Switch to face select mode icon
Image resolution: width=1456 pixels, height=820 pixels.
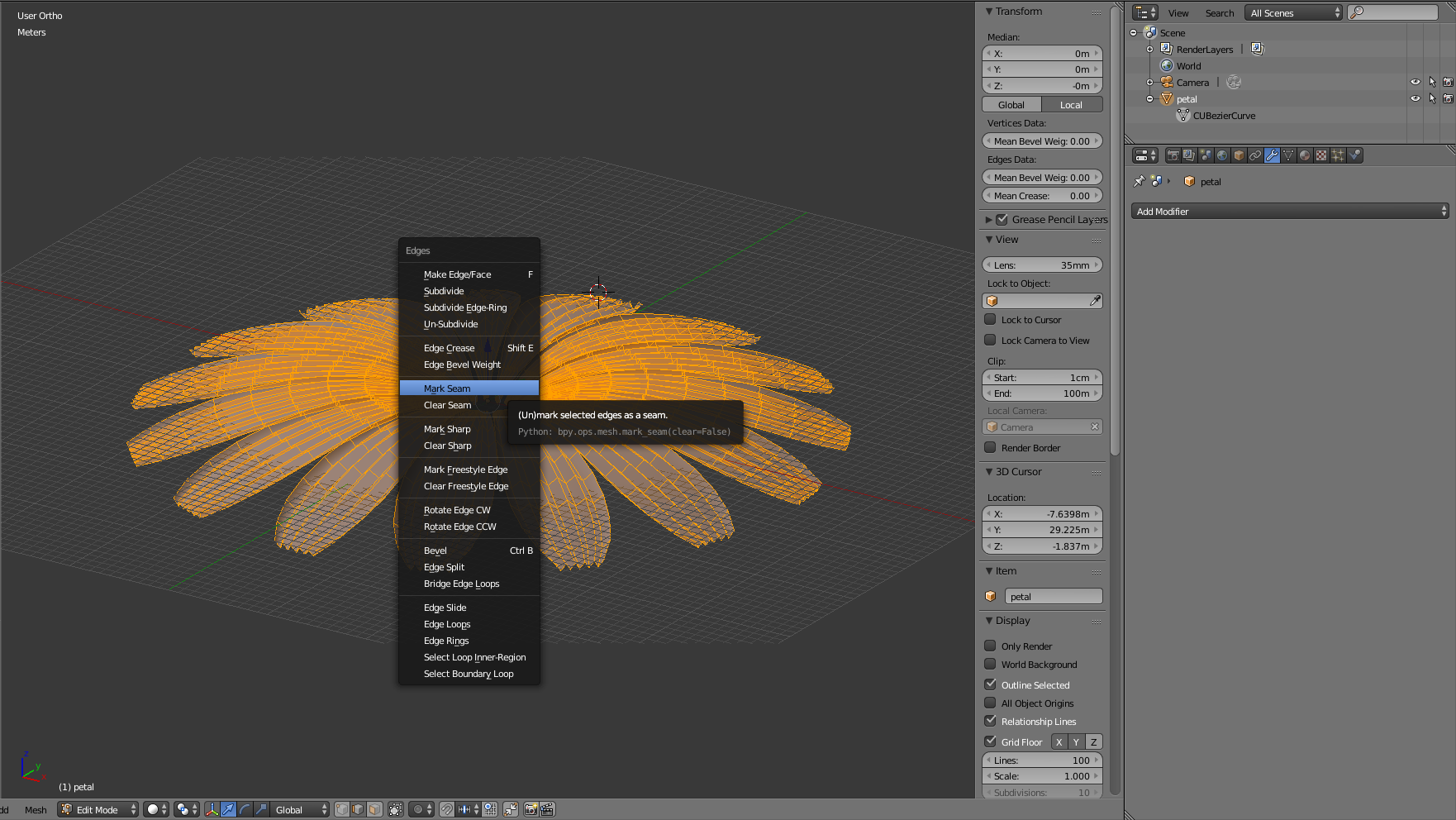click(374, 809)
